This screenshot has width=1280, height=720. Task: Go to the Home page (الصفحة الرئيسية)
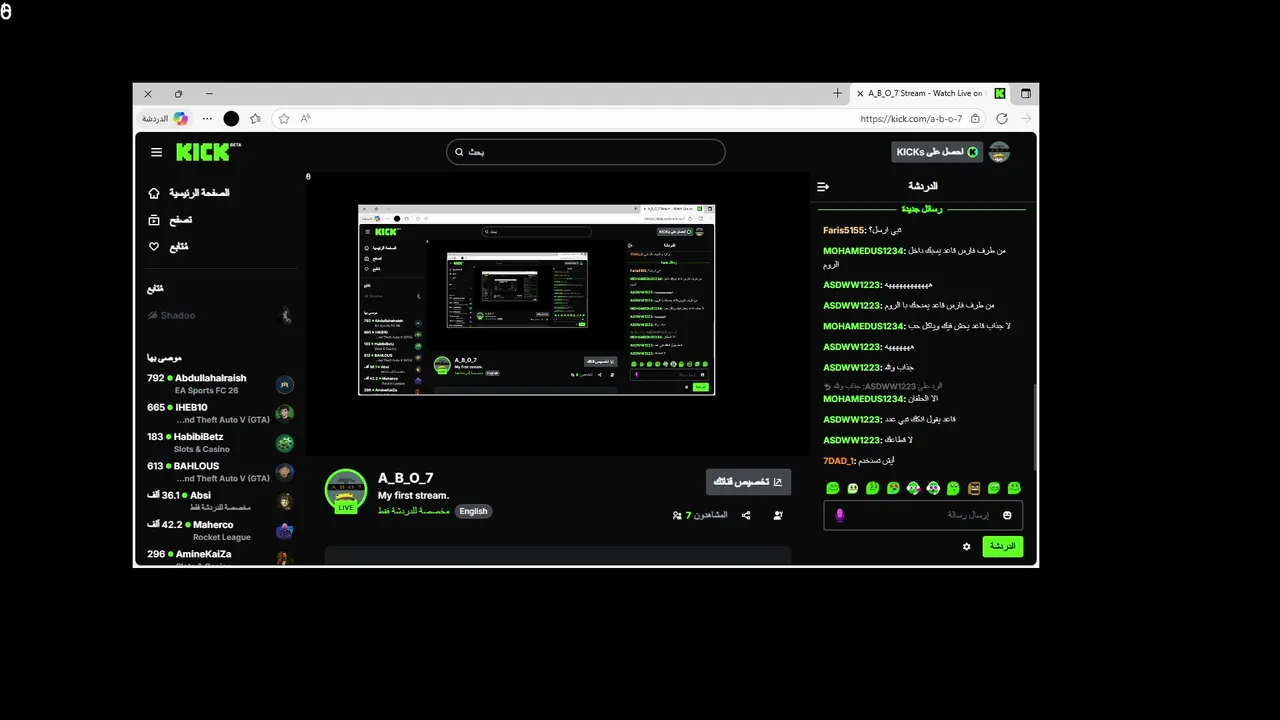[x=189, y=193]
